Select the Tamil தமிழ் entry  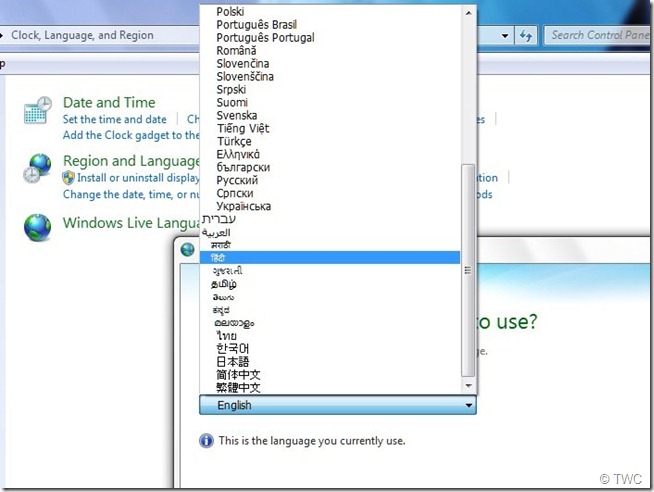[x=331, y=284]
